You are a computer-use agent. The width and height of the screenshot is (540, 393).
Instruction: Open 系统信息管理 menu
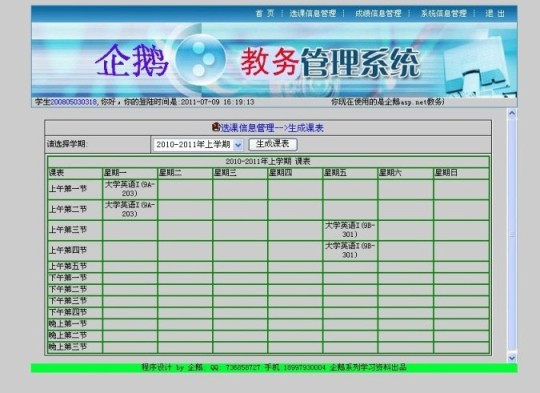[444, 13]
